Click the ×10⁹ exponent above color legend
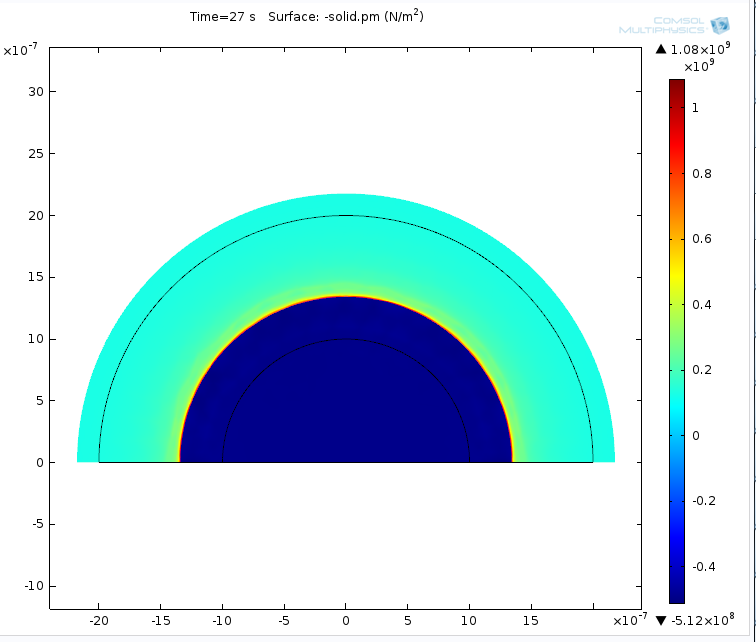 coord(697,67)
